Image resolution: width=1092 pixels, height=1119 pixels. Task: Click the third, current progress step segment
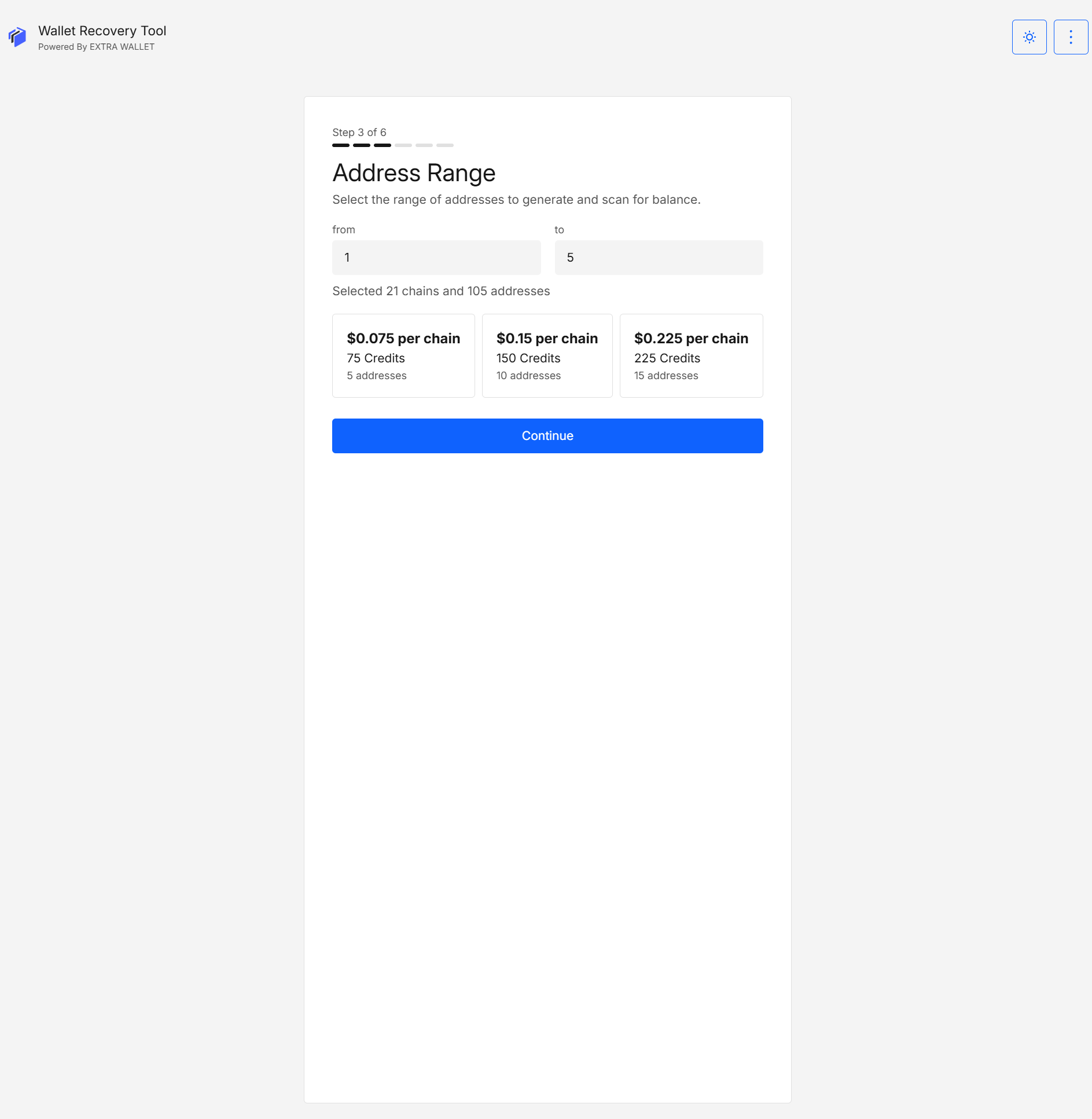(383, 145)
